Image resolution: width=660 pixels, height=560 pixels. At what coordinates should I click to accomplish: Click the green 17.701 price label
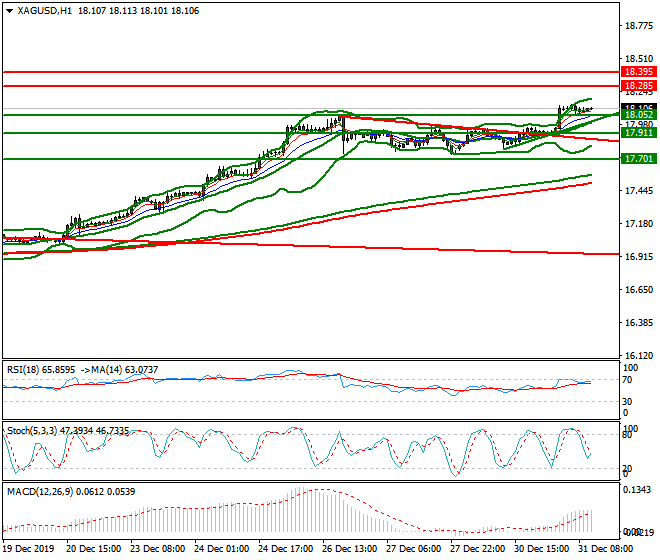[x=639, y=159]
